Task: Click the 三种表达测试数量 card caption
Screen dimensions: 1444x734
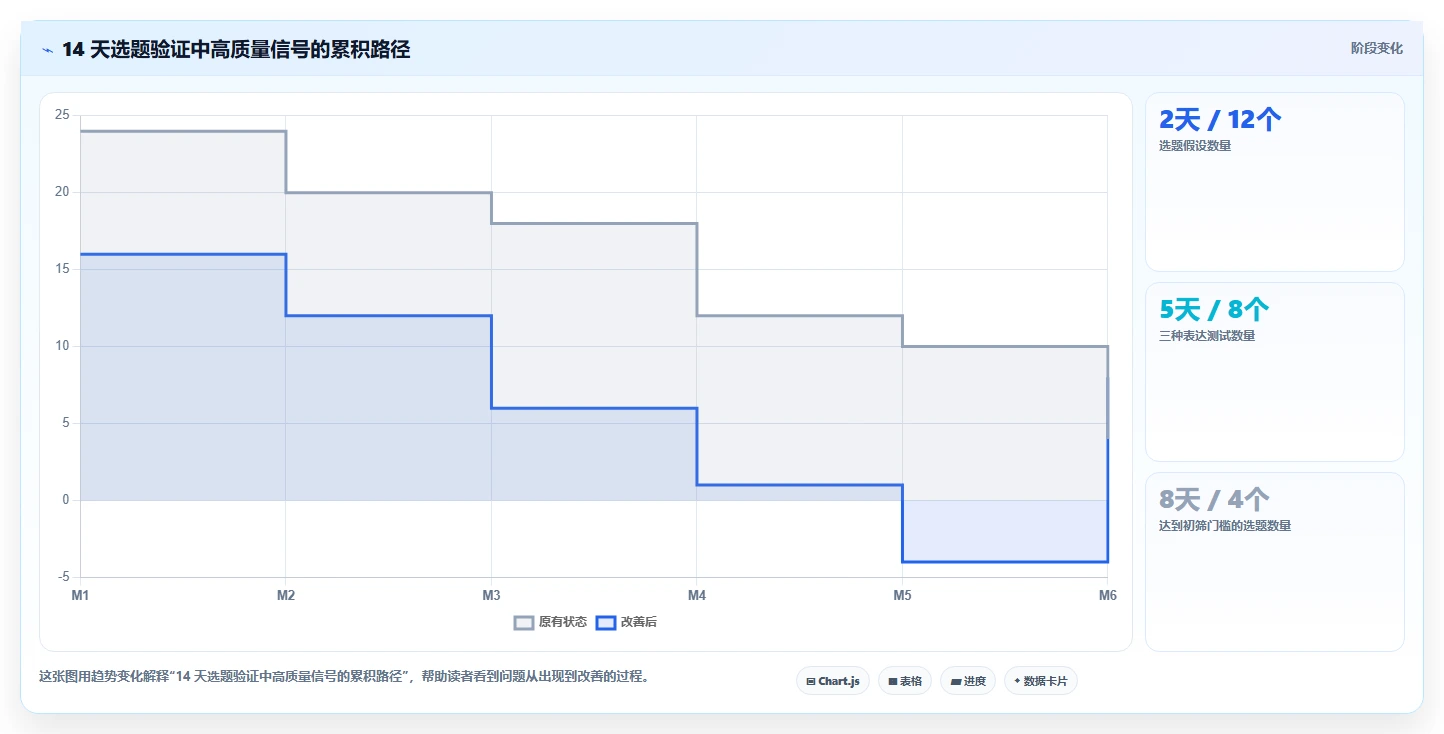Action: [1207, 336]
